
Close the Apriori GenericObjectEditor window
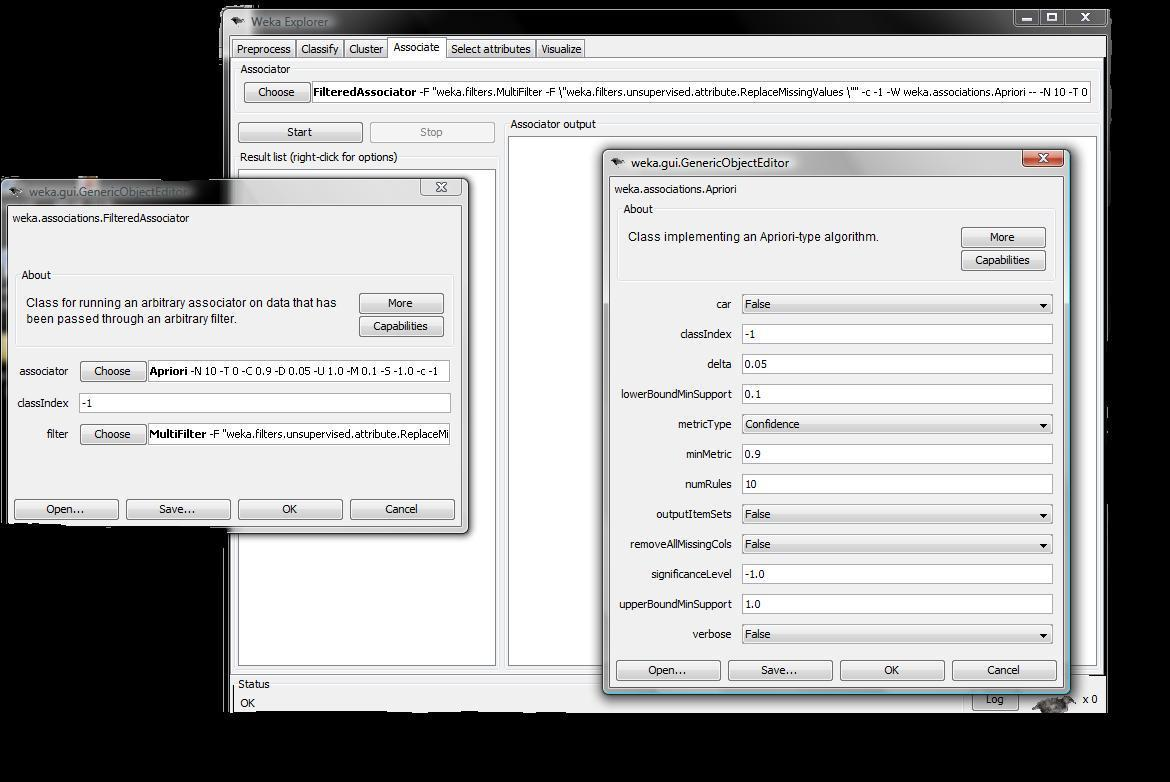tap(1042, 157)
